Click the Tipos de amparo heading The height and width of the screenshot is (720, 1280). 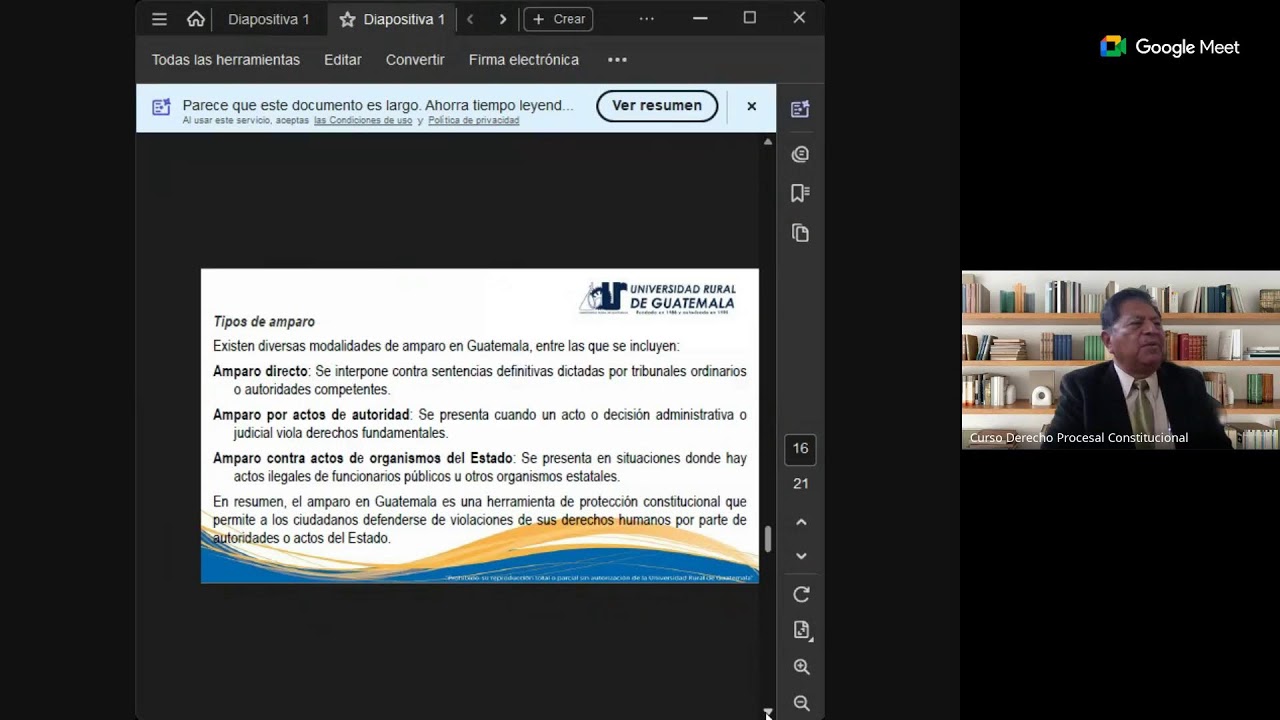[x=264, y=322]
